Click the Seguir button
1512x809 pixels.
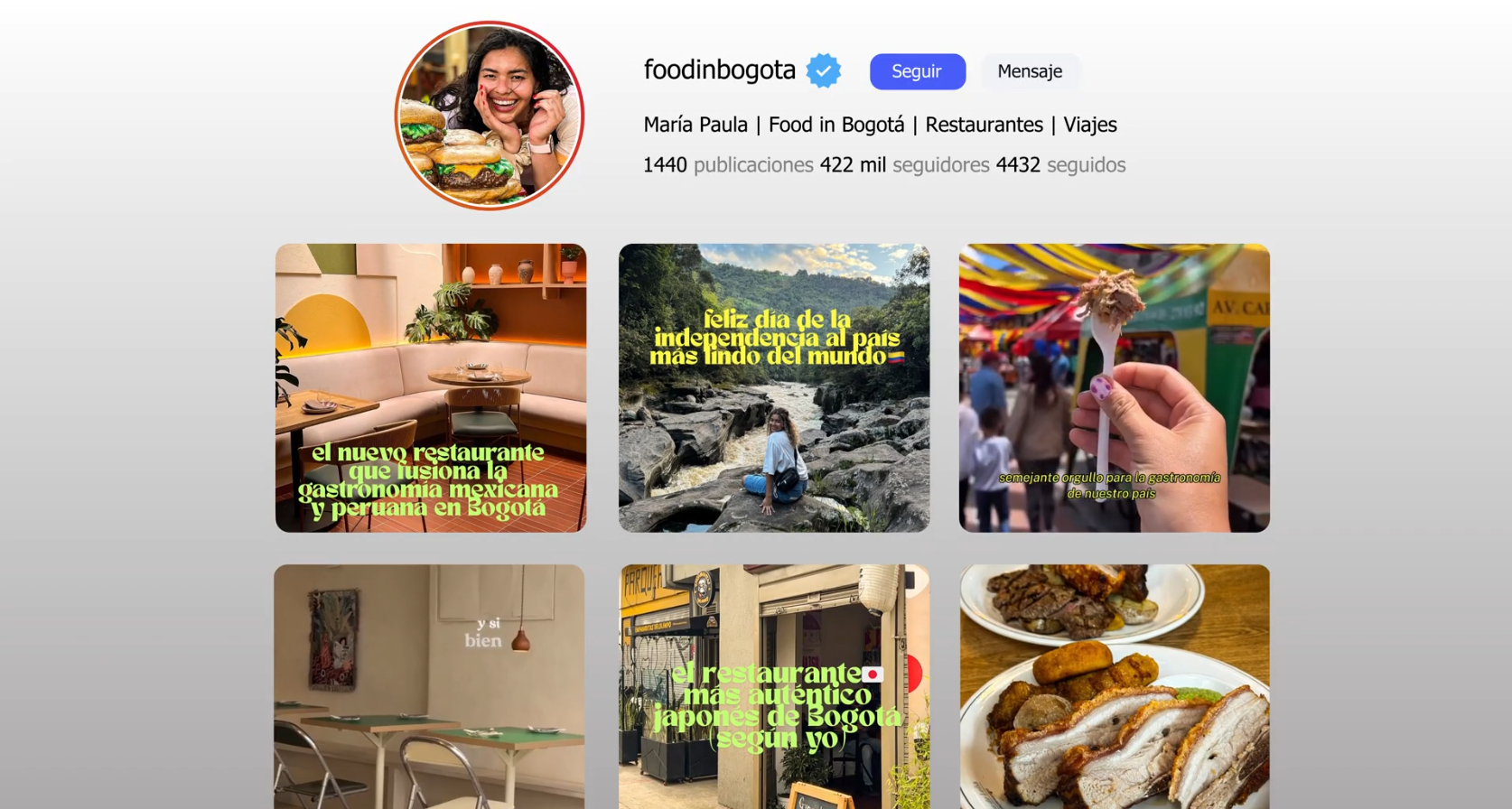tap(918, 71)
